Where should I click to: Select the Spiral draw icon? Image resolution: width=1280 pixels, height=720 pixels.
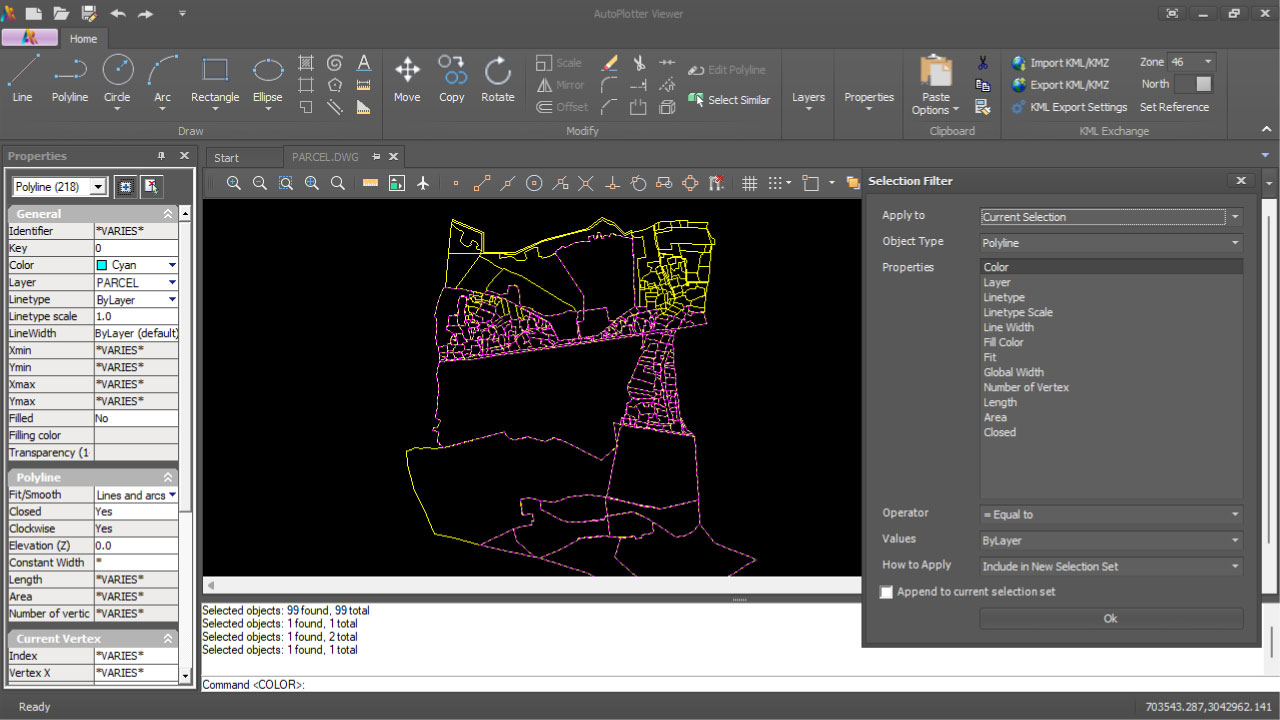[335, 62]
